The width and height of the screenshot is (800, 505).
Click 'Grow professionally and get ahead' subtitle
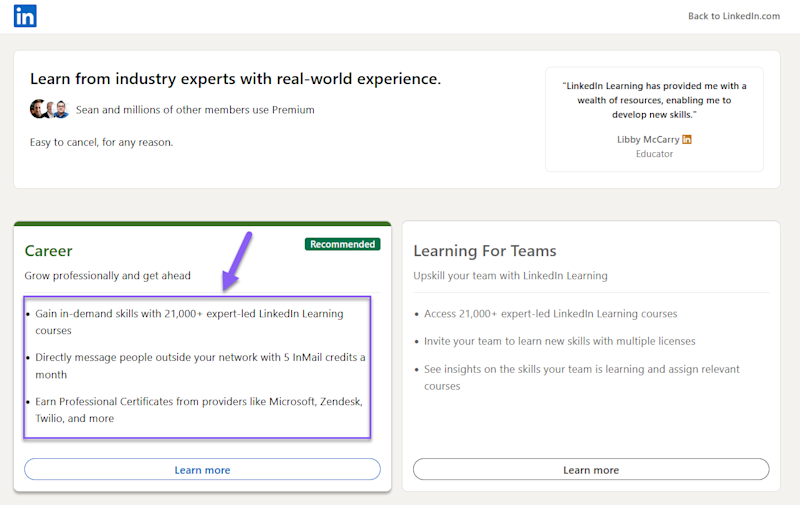coord(108,275)
